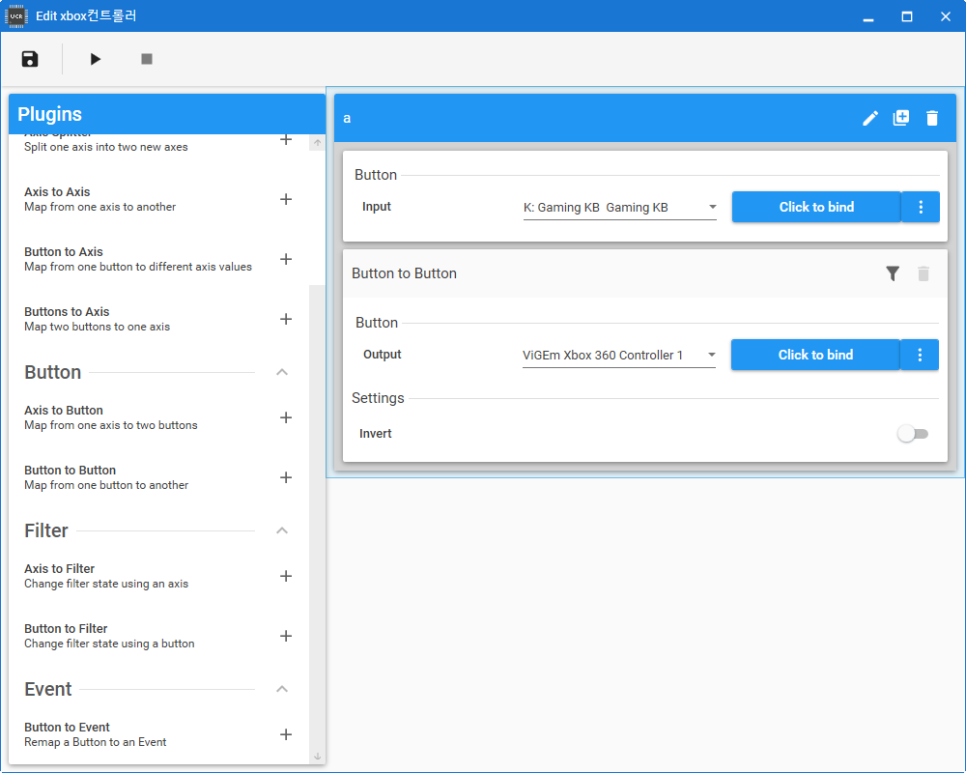Stop the profile with the square icon

pos(147,59)
